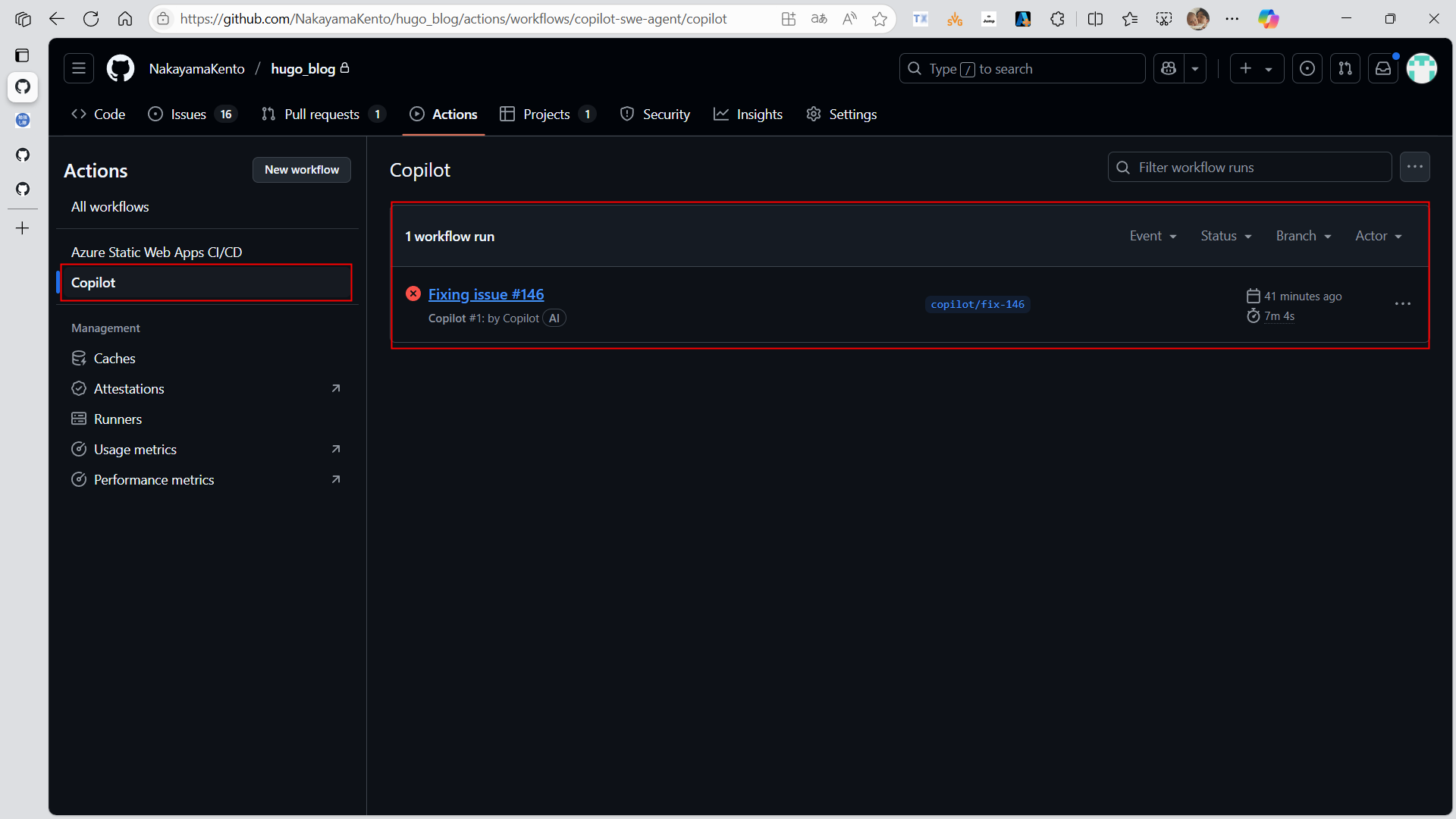This screenshot has width=1456, height=819.
Task: Click the GitHub Octocat logo
Action: [121, 68]
